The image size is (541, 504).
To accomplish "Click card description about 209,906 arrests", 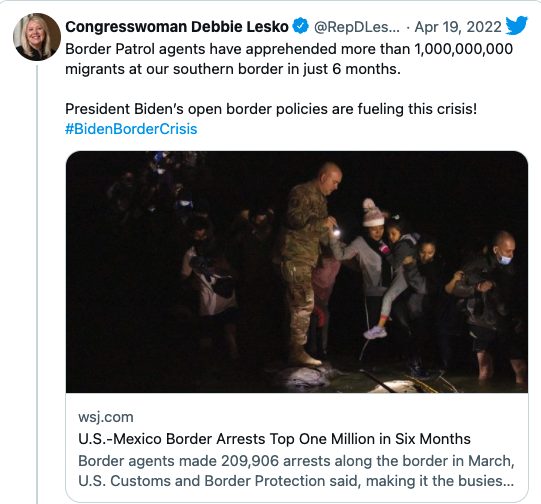I will pos(296,471).
